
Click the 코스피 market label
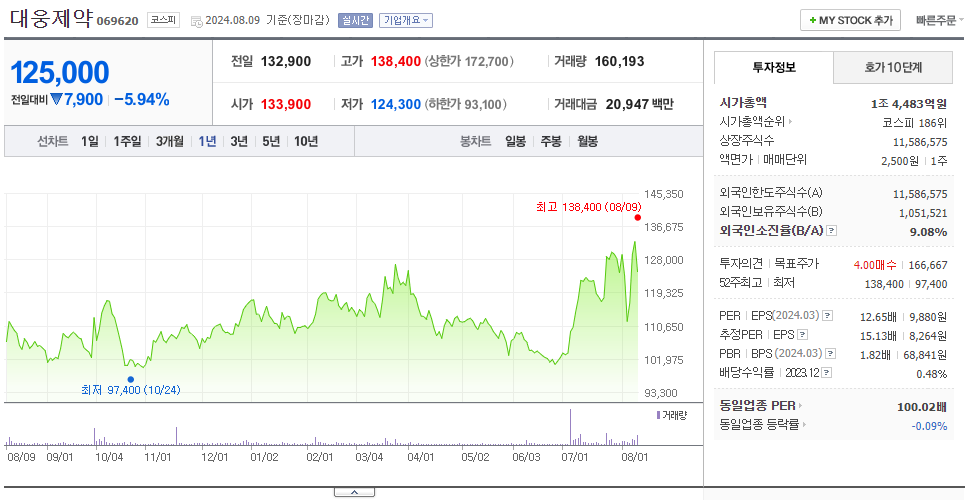(163, 20)
